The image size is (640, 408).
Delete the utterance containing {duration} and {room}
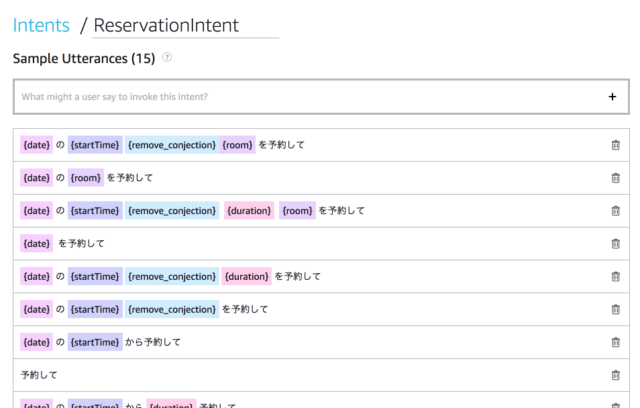(x=616, y=211)
